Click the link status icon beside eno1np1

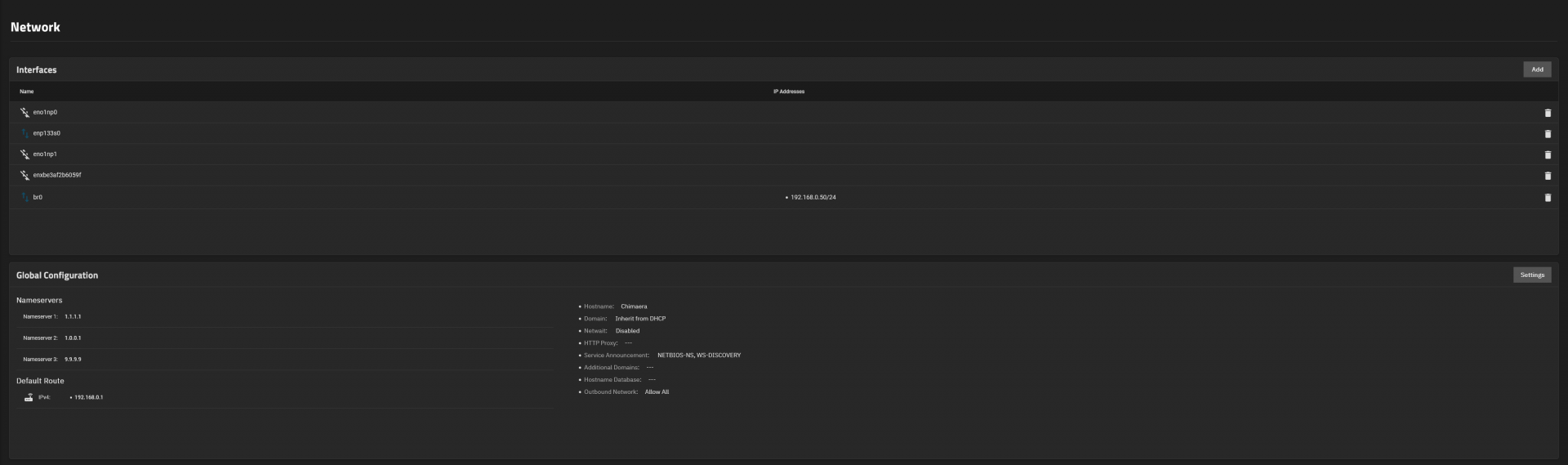(24, 154)
